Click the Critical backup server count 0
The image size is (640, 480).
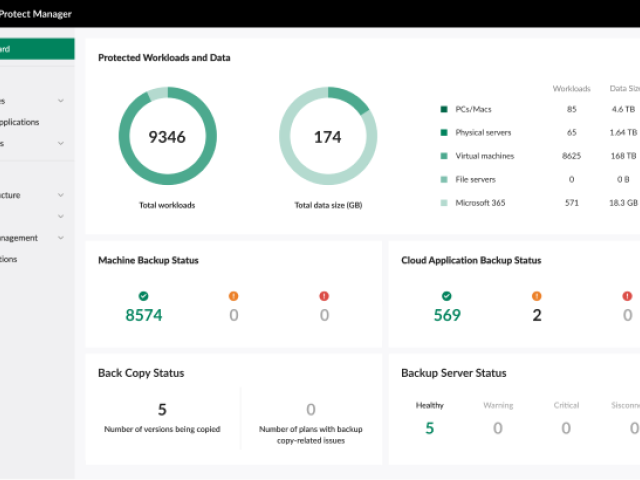click(x=566, y=428)
